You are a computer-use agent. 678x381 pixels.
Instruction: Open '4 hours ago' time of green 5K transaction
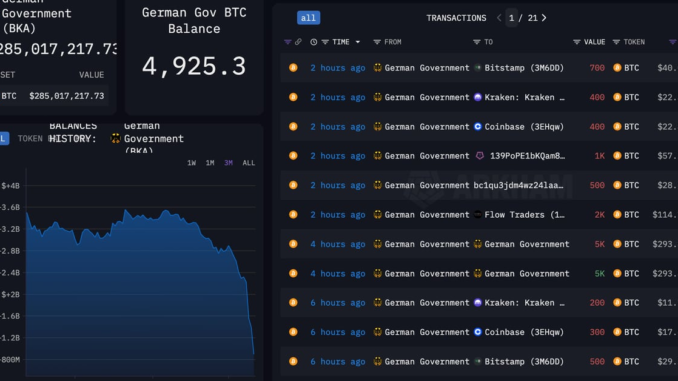(338, 273)
